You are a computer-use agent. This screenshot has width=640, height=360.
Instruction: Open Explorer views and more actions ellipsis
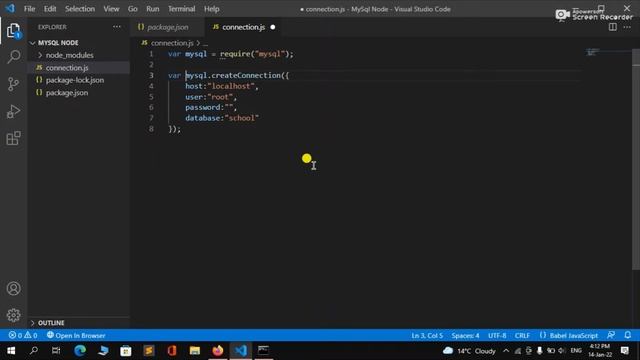point(117,27)
